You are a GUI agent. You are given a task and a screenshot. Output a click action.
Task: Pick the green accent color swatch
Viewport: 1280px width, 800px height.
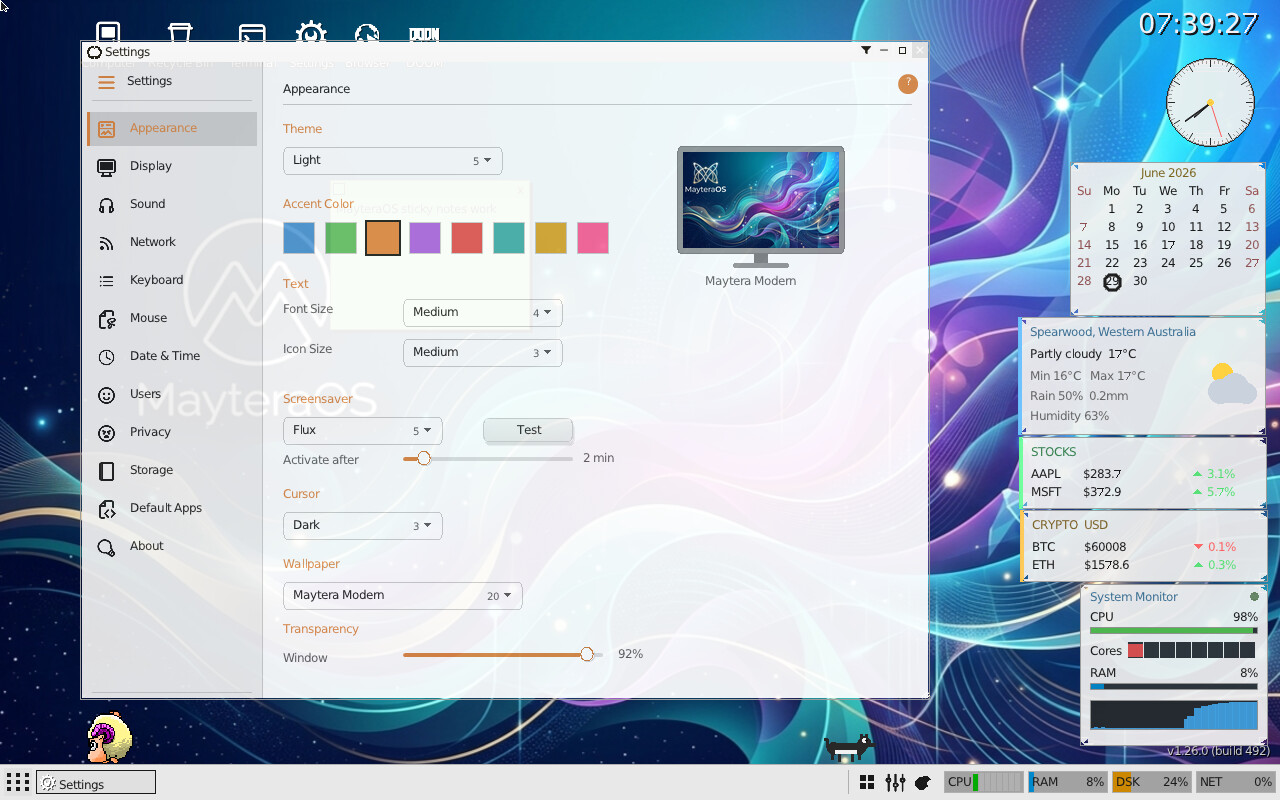tap(341, 238)
